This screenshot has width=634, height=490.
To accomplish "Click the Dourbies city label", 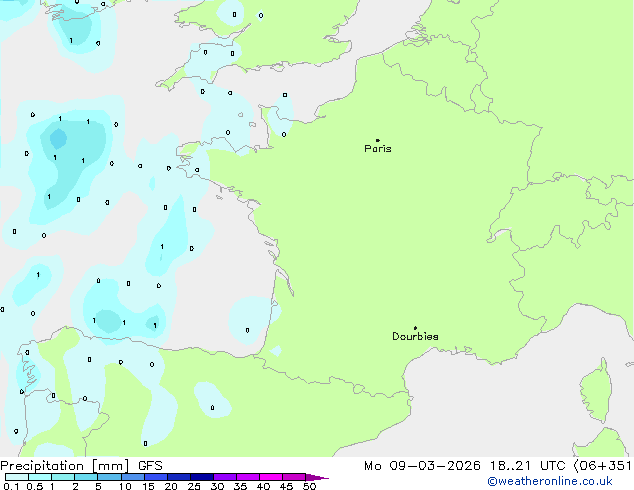I will (415, 336).
